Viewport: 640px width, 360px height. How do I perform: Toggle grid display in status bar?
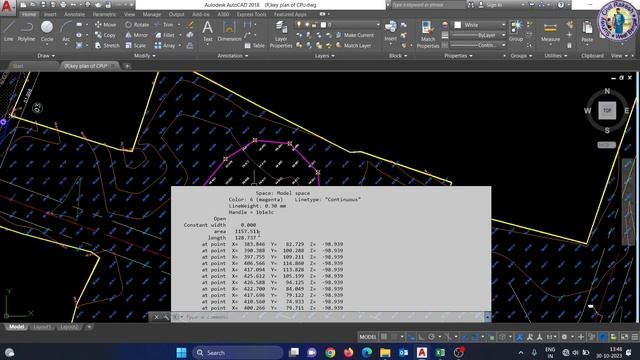pos(384,337)
